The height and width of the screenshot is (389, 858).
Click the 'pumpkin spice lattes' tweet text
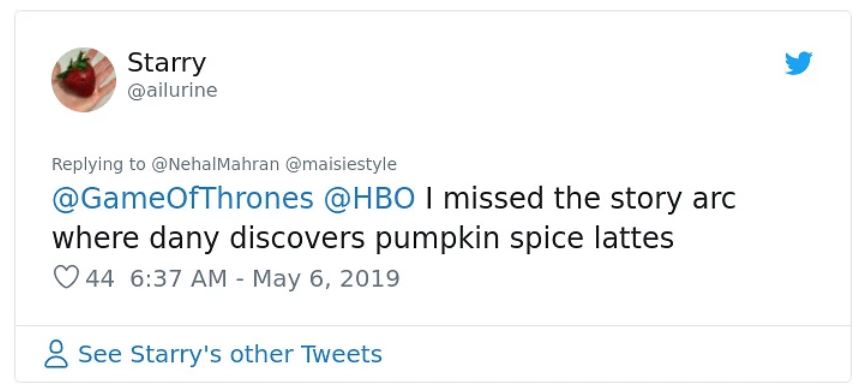click(x=524, y=239)
